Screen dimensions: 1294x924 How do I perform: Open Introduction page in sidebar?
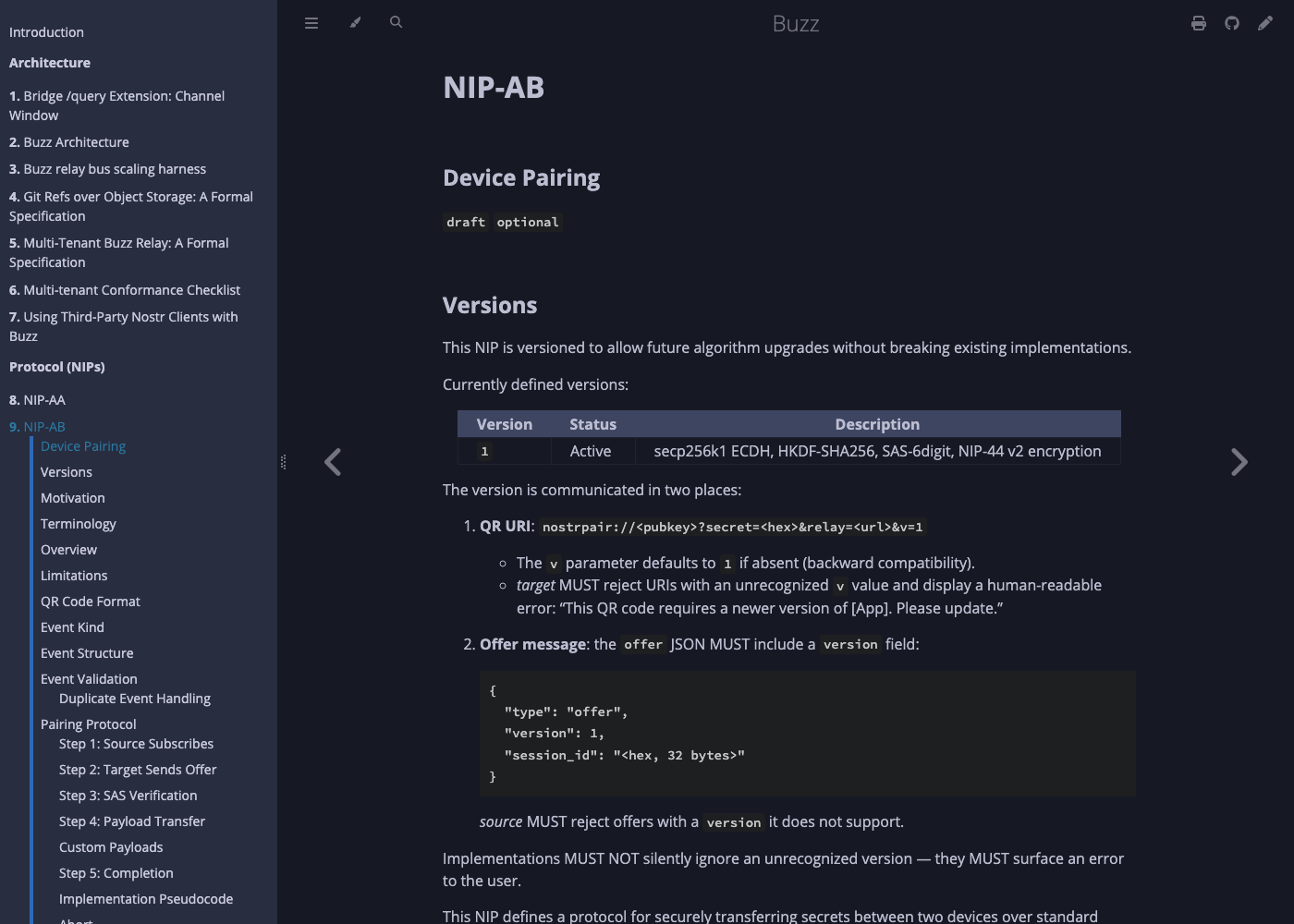[46, 32]
